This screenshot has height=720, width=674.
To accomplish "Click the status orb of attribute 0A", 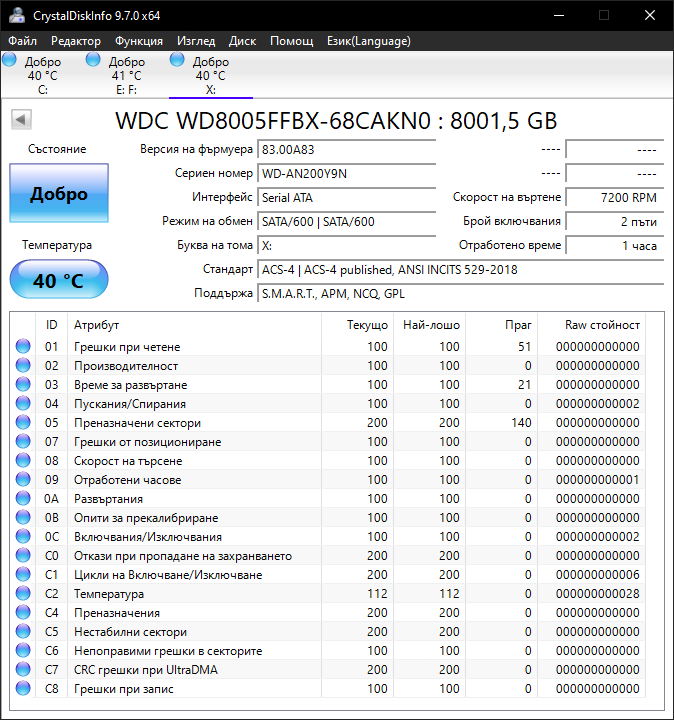I will pos(23,498).
